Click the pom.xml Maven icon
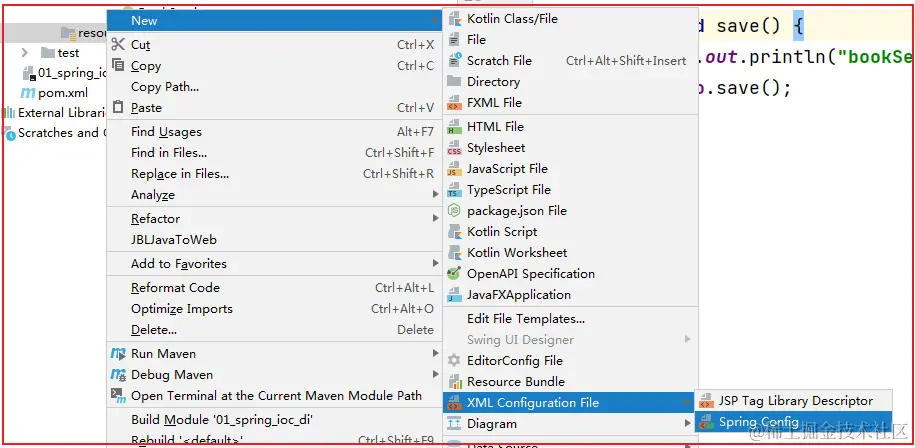 click(28, 93)
